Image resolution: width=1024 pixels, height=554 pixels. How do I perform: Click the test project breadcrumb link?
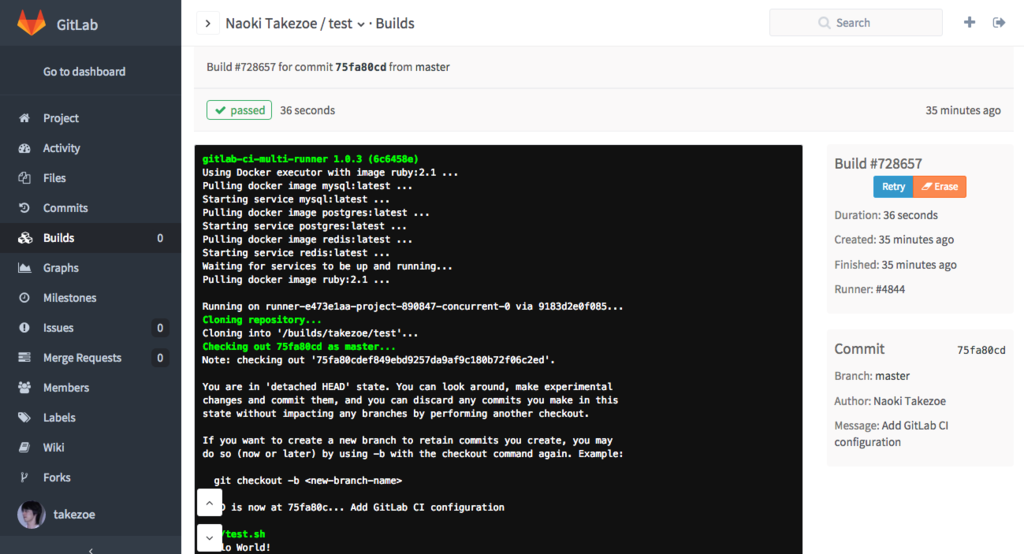(340, 24)
